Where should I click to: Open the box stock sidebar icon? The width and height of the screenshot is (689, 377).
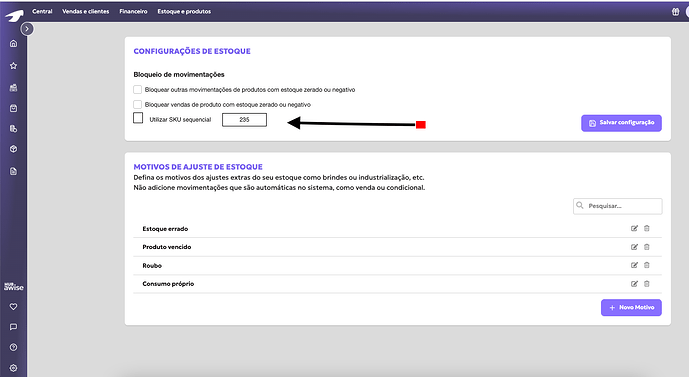pos(14,149)
